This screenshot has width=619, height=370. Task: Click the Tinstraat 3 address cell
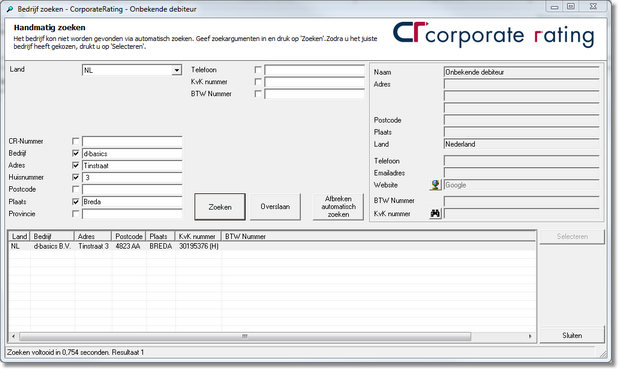[93, 246]
